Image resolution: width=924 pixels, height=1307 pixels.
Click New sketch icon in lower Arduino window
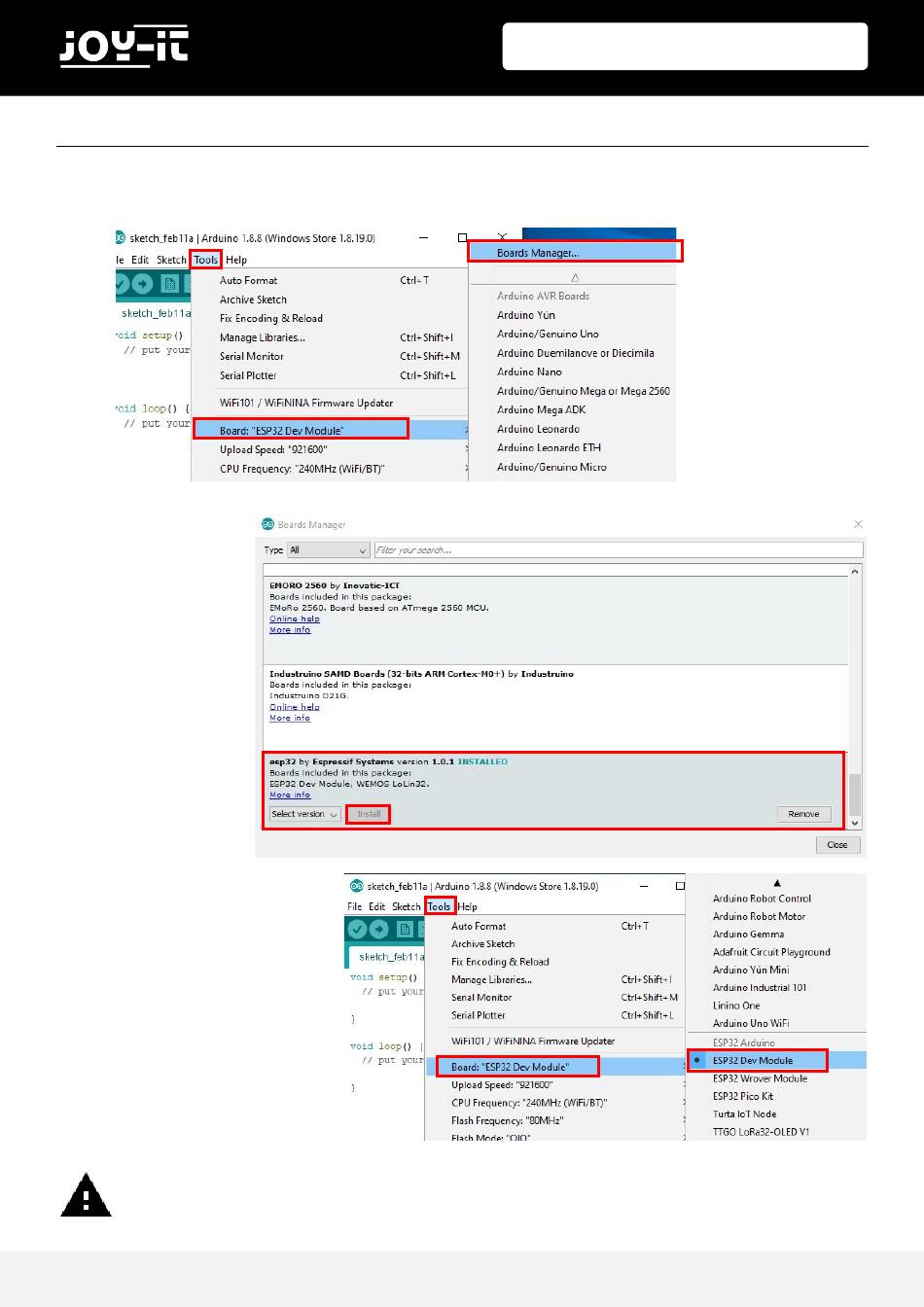coord(405,929)
